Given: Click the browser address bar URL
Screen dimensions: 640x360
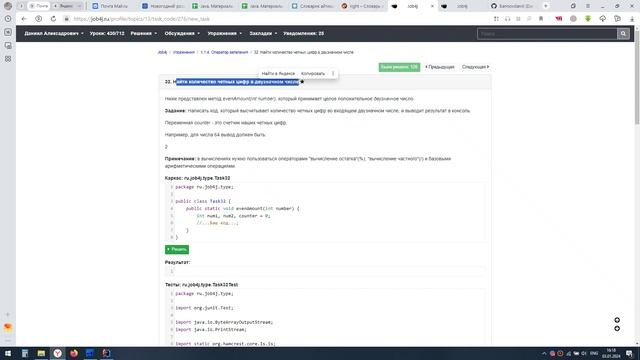Looking at the screenshot, I should 142,19.
